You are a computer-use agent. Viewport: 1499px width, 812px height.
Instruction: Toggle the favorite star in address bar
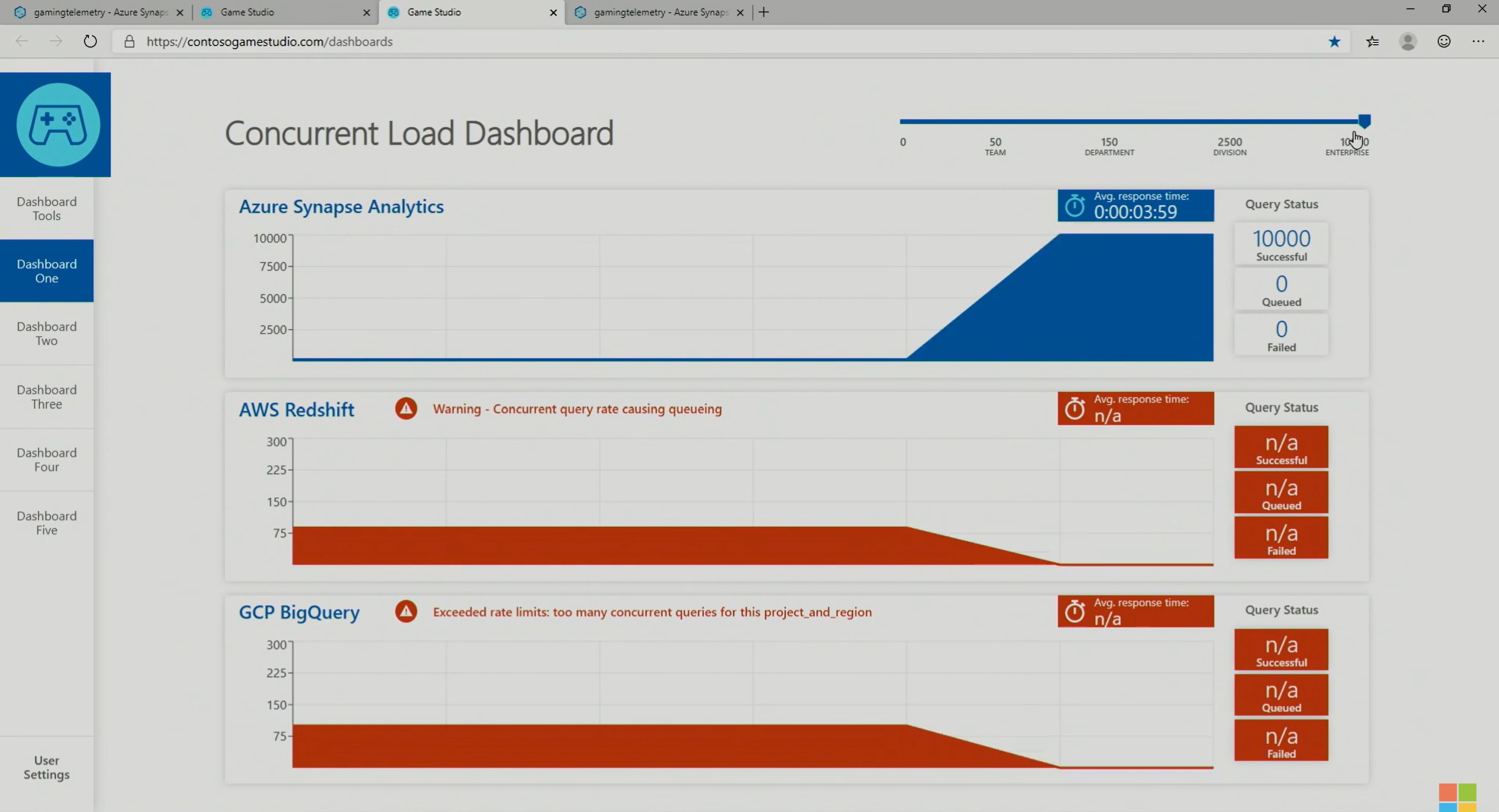pos(1334,41)
